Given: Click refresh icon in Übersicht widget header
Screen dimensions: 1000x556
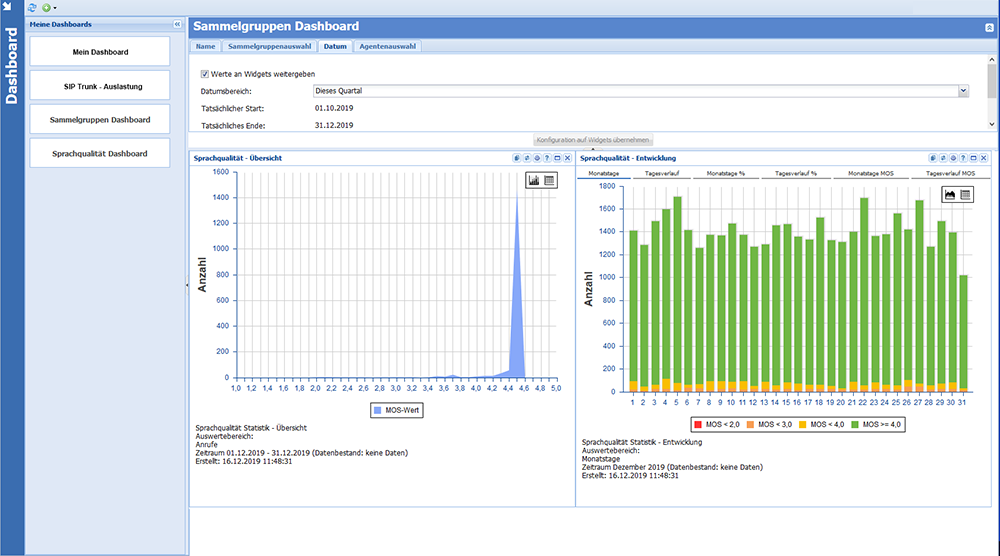Looking at the screenshot, I should pos(527,158).
